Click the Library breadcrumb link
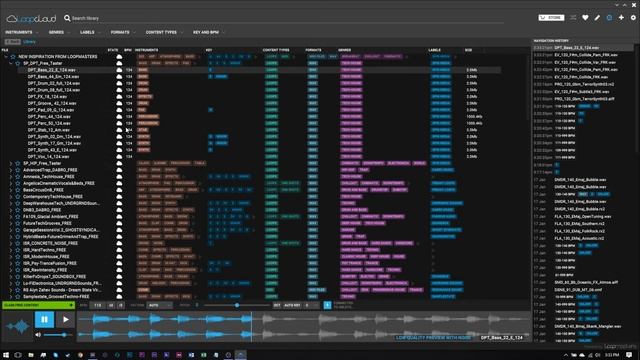This screenshot has height=360, width=640. click(29, 42)
